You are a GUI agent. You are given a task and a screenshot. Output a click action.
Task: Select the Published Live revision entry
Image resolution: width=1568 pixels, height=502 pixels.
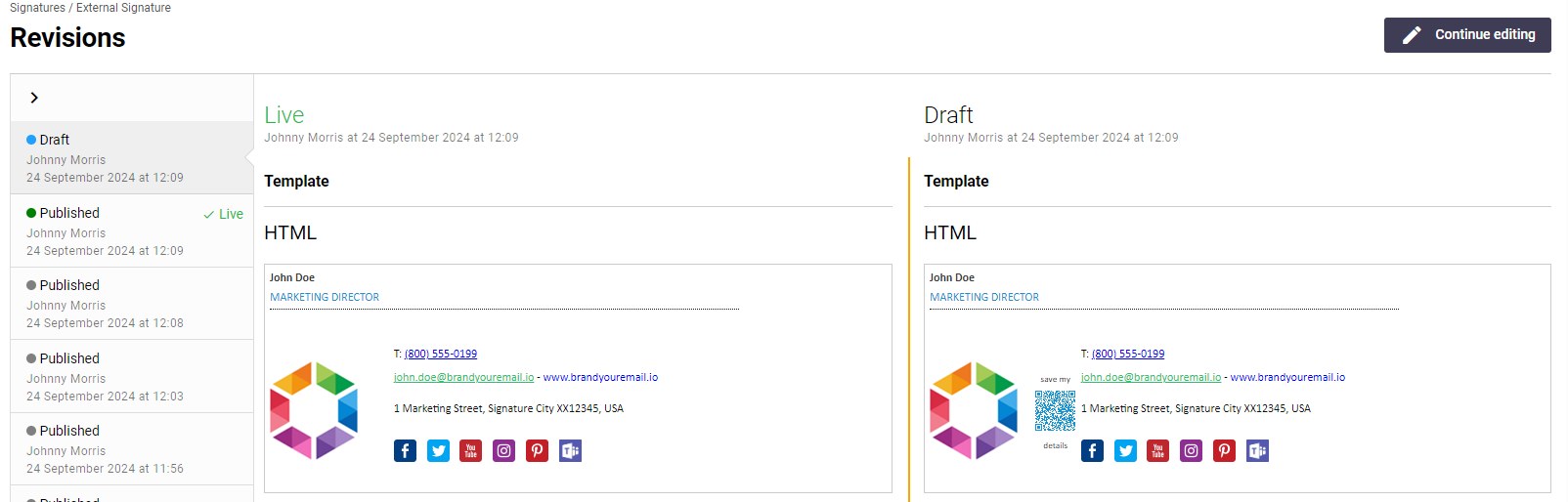pos(132,231)
